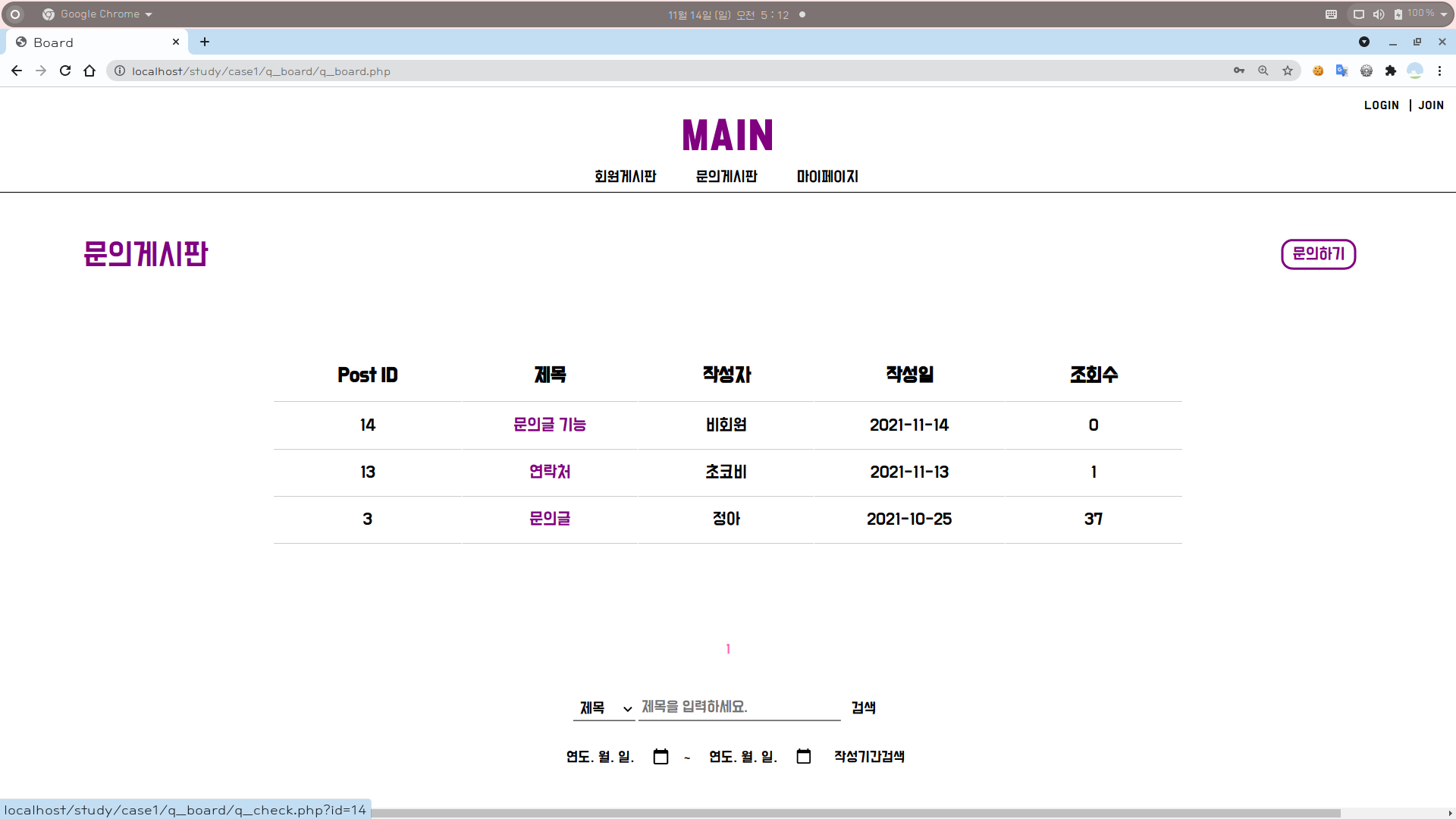The width and height of the screenshot is (1456, 819).
Task: Click the 문의하기 button
Action: click(1318, 254)
